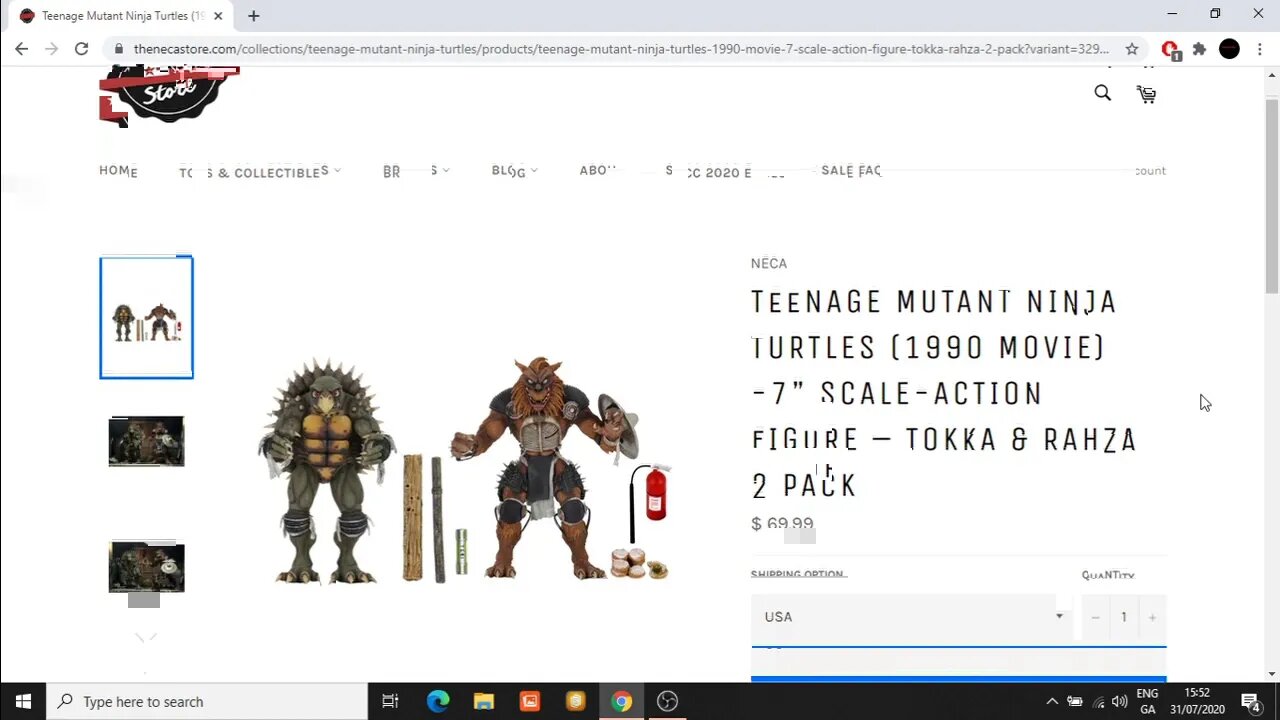This screenshot has width=1280, height=720.
Task: Reload the page
Action: pos(81,49)
